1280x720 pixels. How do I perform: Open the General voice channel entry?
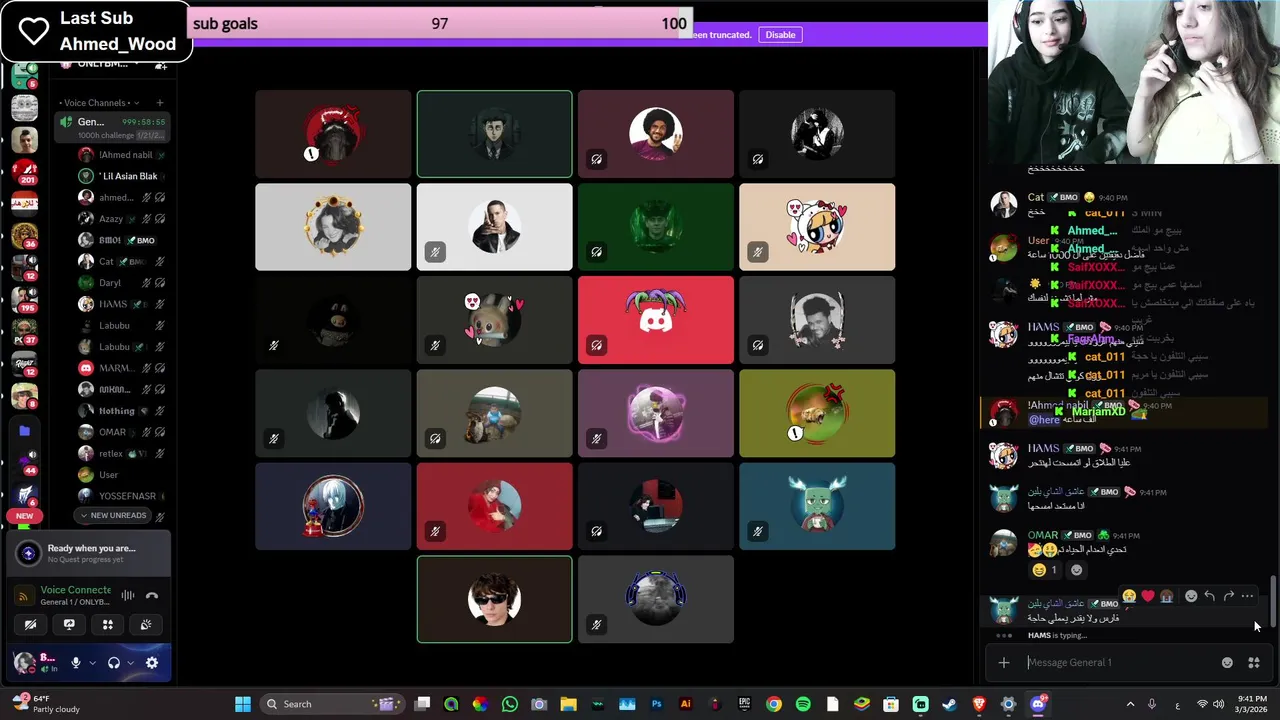point(112,127)
